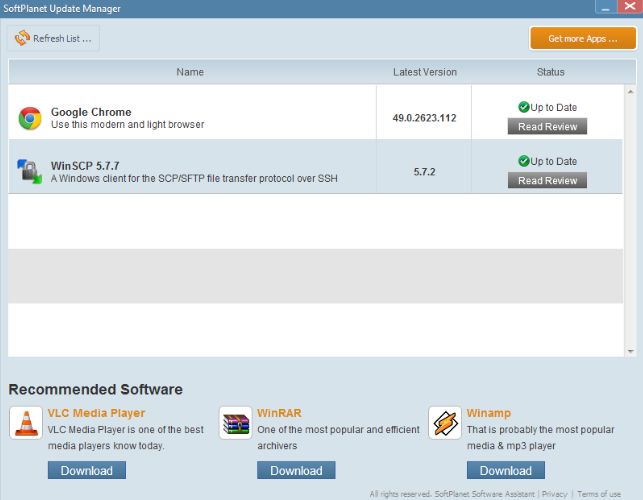Click version 5.7.2 cell
The height and width of the screenshot is (500, 643).
coord(424,172)
